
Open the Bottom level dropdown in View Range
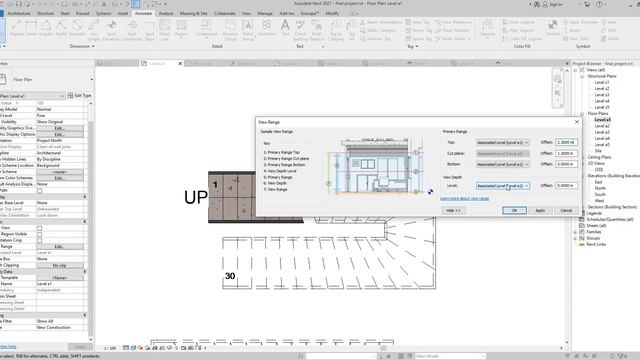point(503,164)
